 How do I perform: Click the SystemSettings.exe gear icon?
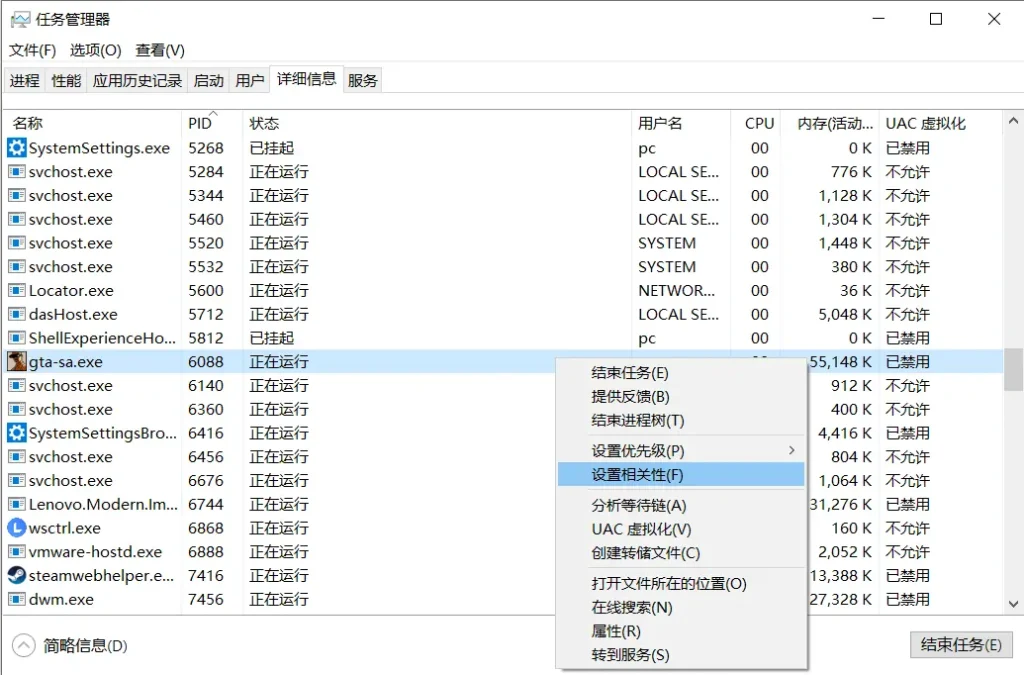(16, 147)
